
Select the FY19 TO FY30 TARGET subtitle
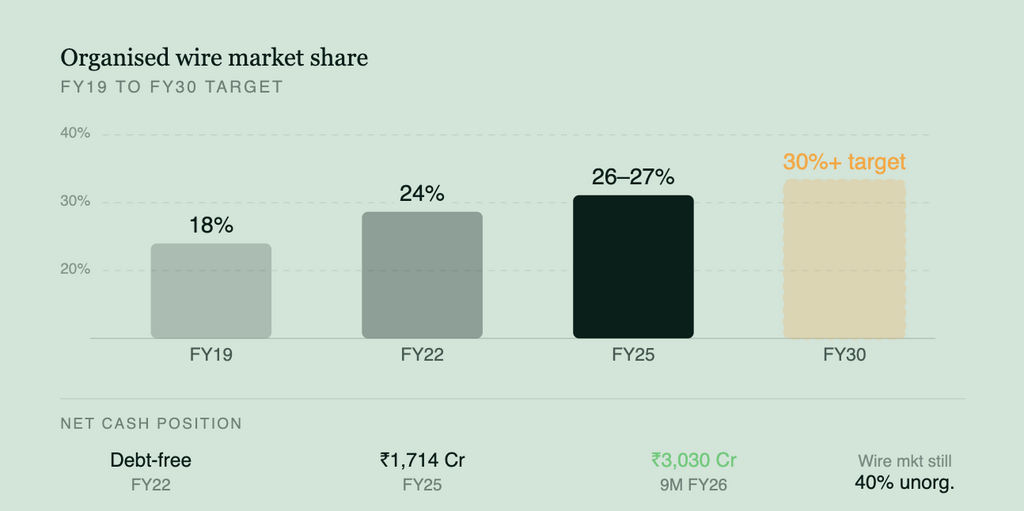click(172, 87)
